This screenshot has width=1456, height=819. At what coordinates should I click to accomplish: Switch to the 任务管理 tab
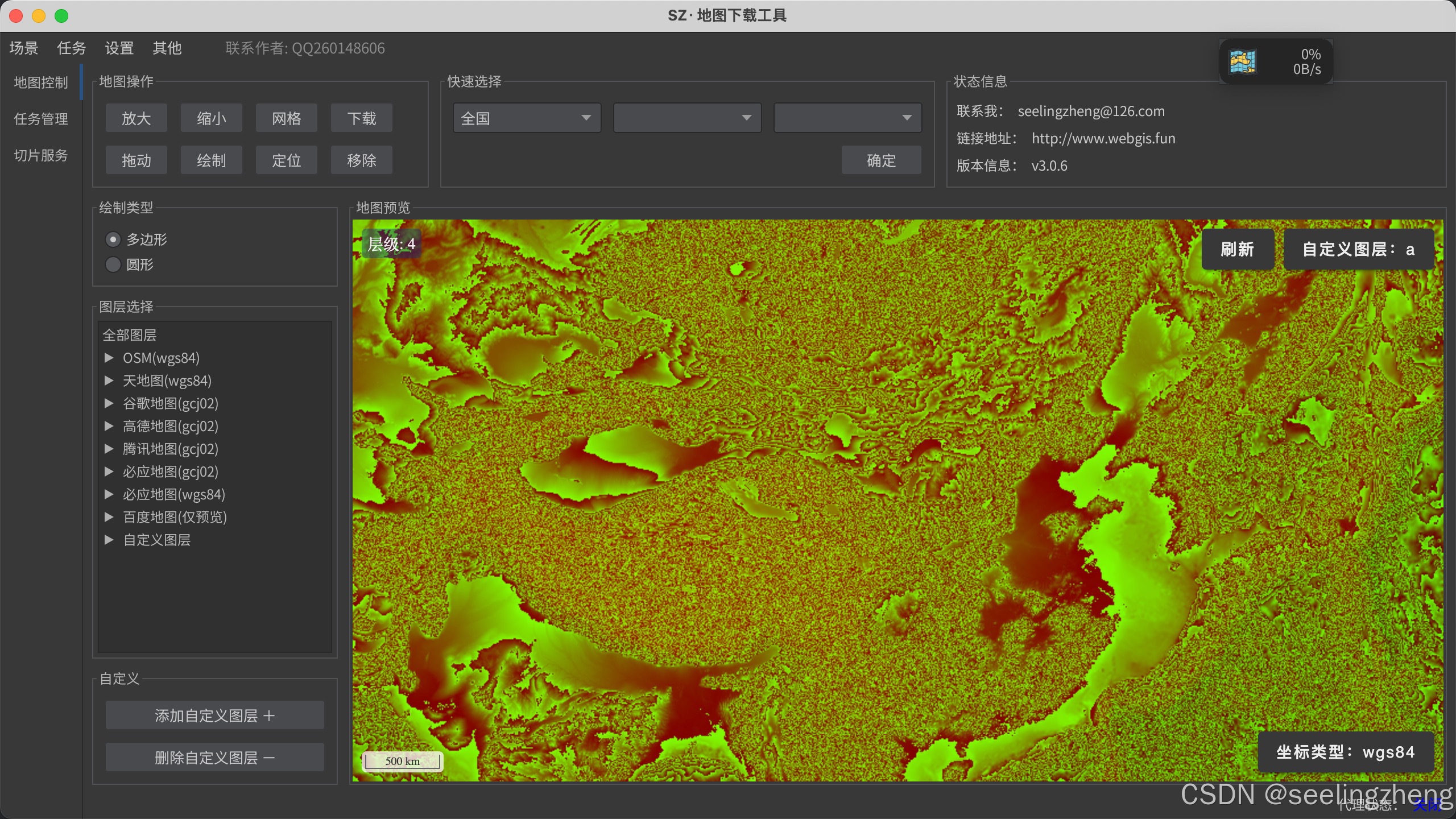click(x=41, y=119)
